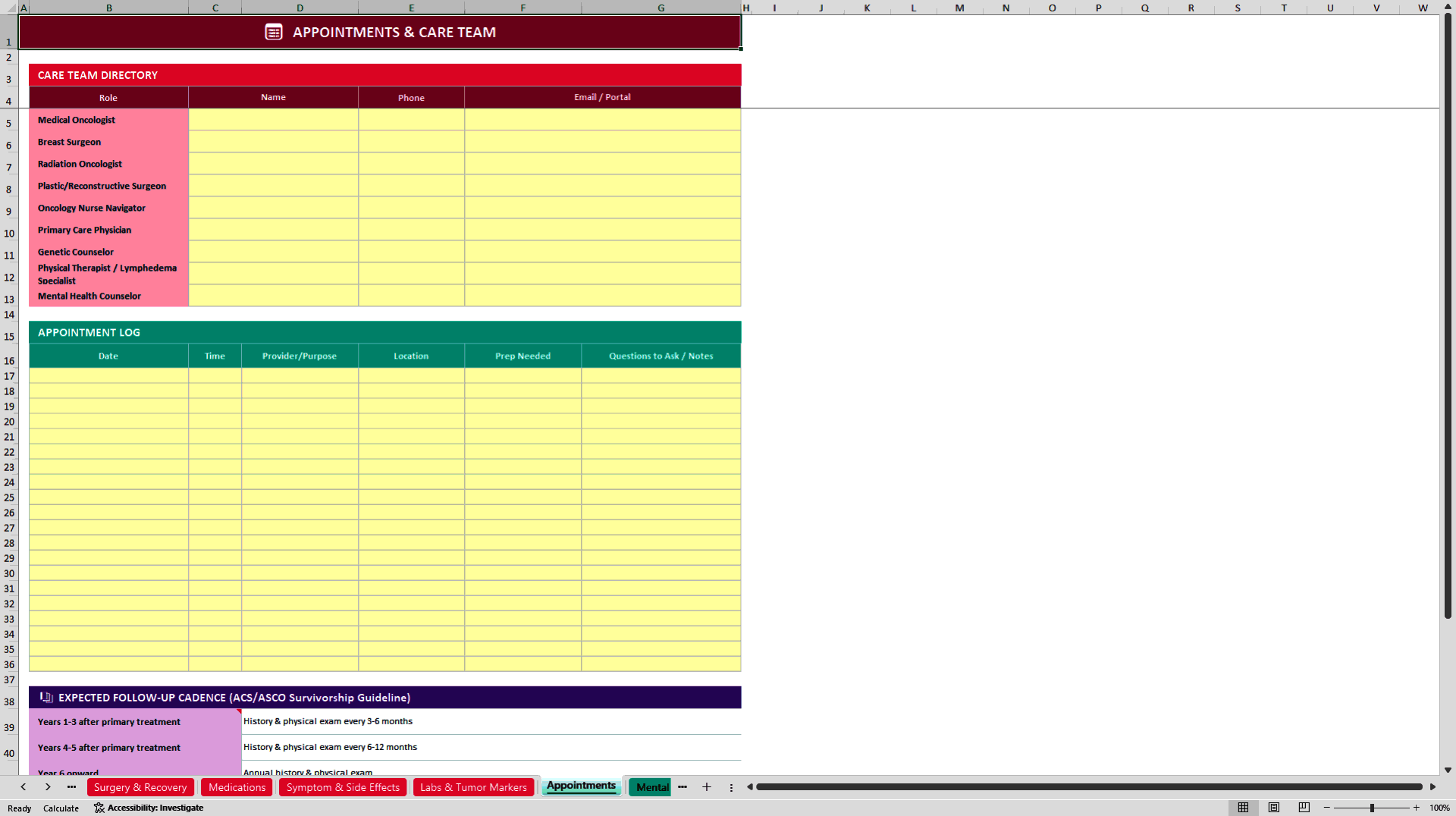The width and height of the screenshot is (1456, 816).
Task: Click the zoom slider handle
Action: click(x=1372, y=808)
